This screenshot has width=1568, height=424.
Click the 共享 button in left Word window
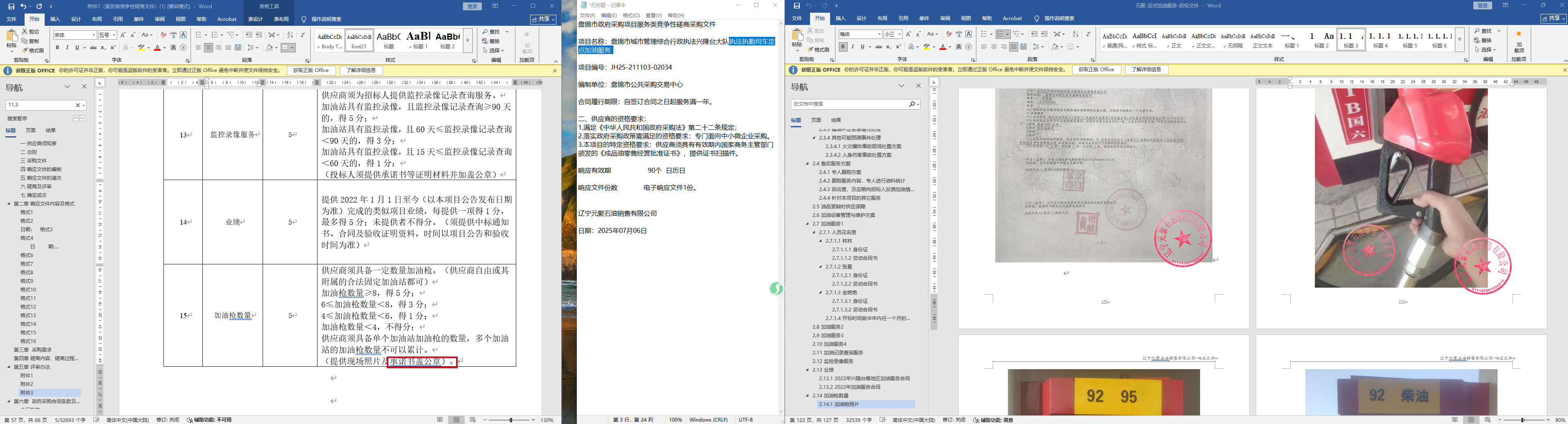[x=543, y=20]
